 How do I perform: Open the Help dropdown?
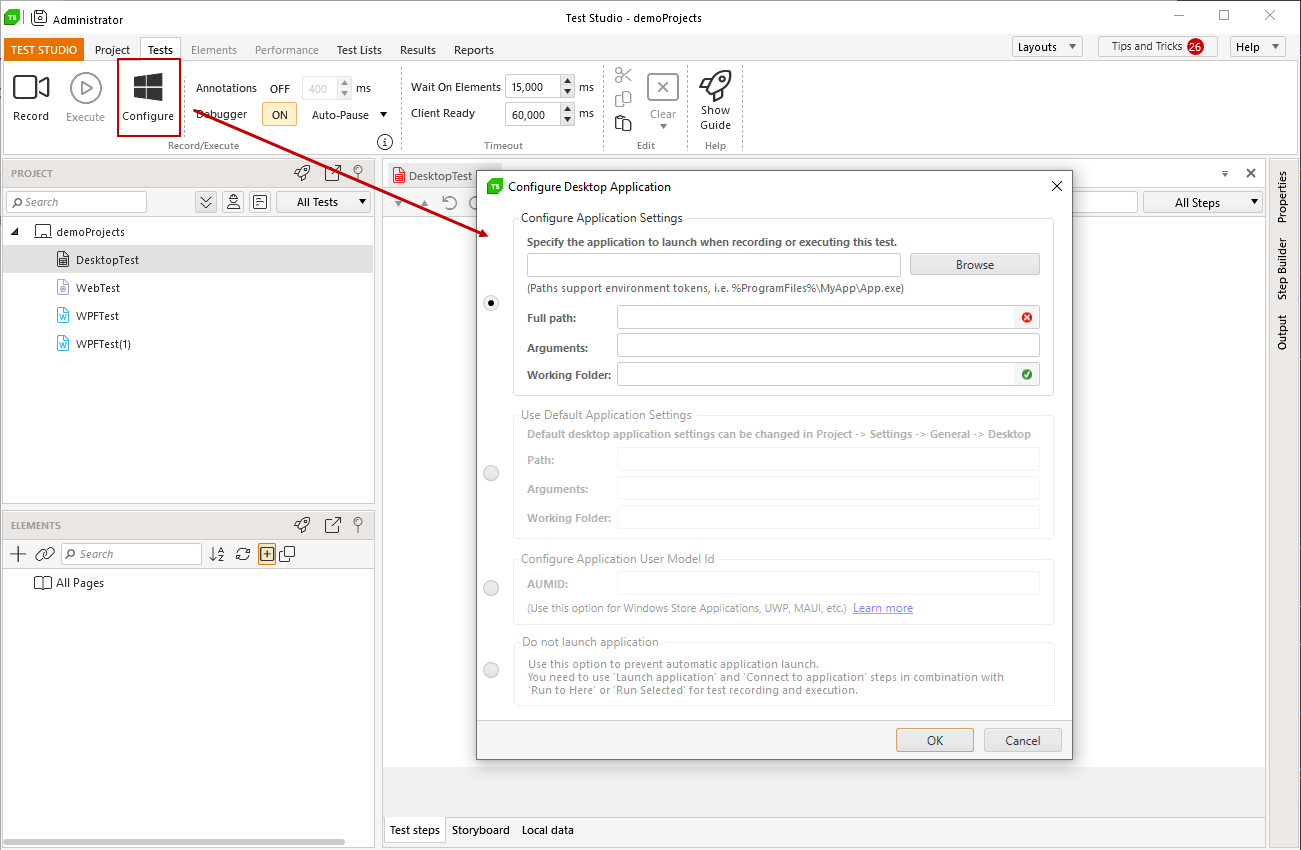click(x=1257, y=47)
